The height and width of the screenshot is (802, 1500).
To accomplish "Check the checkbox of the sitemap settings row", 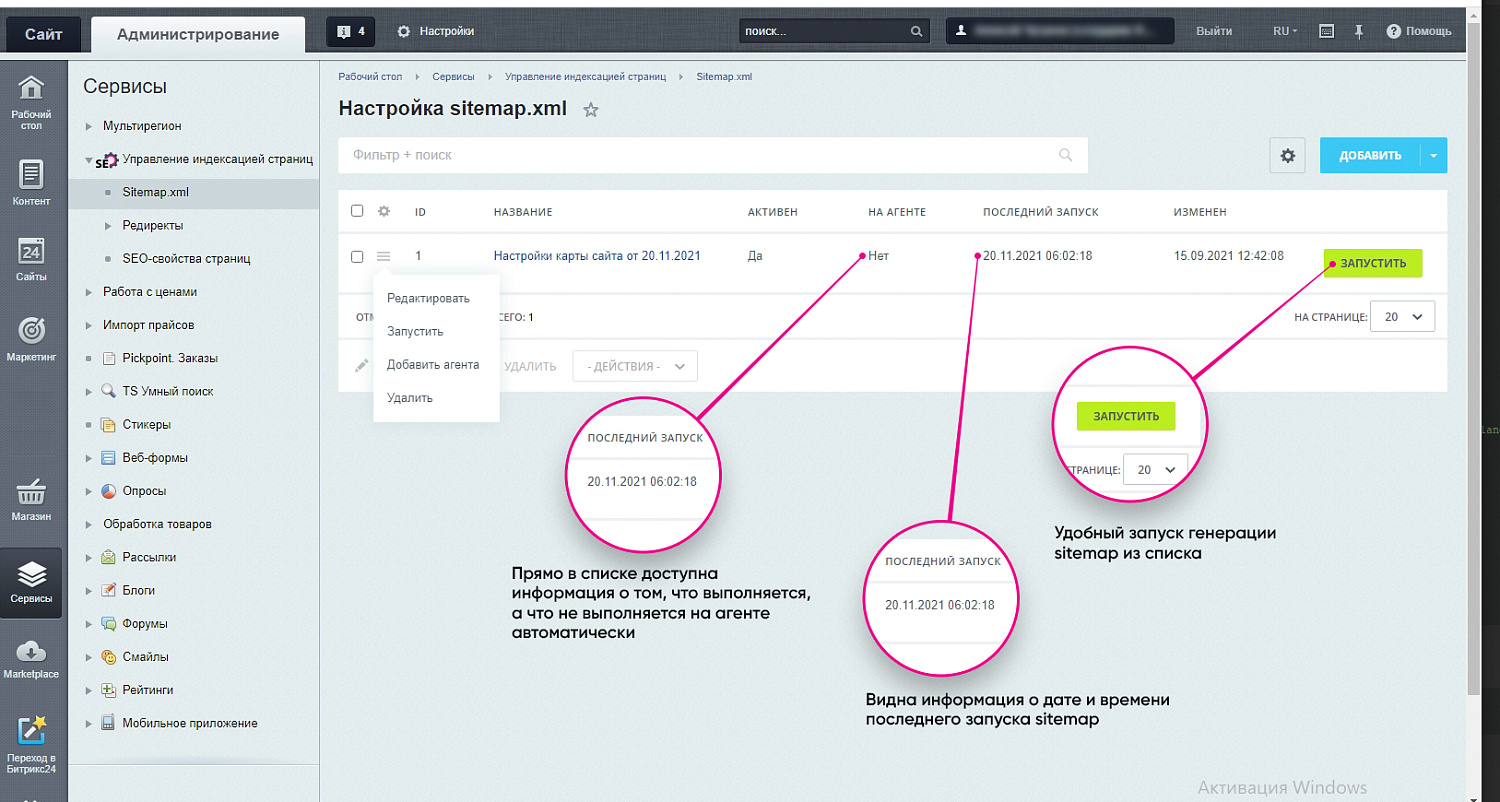I will (357, 256).
